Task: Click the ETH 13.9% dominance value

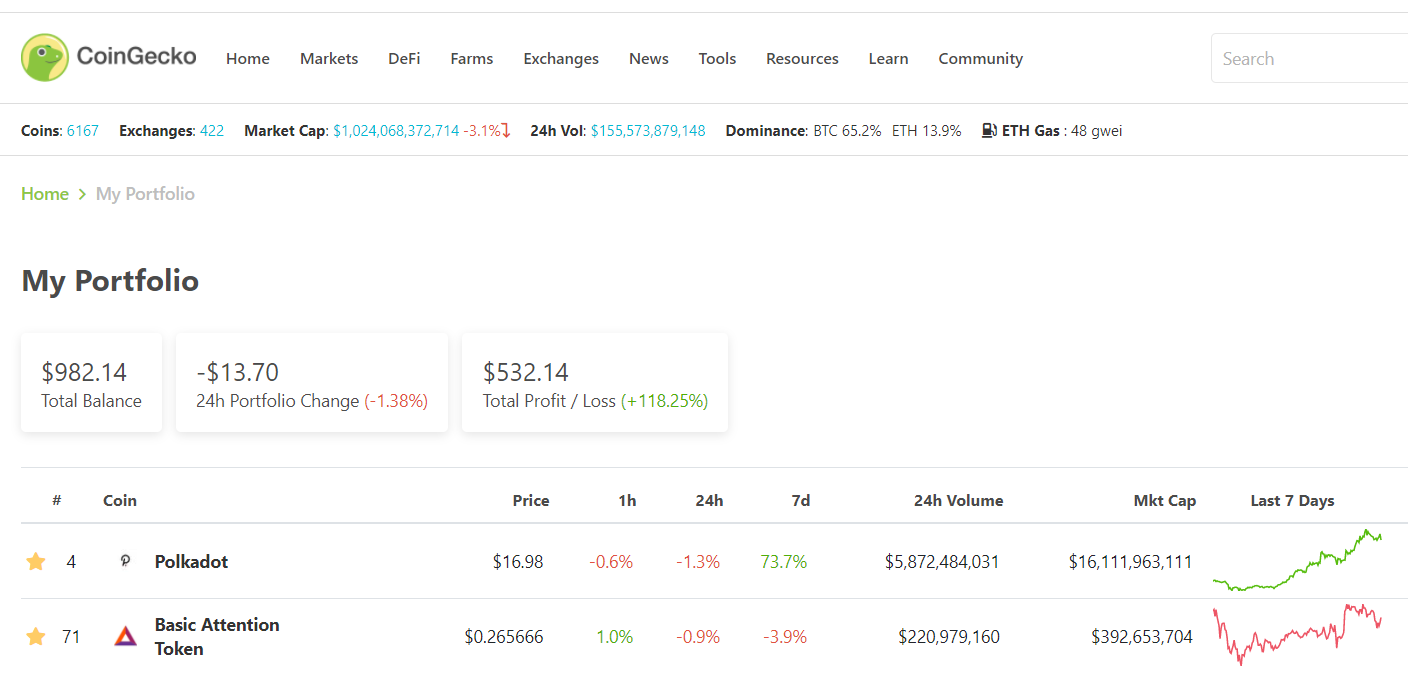Action: click(x=927, y=131)
